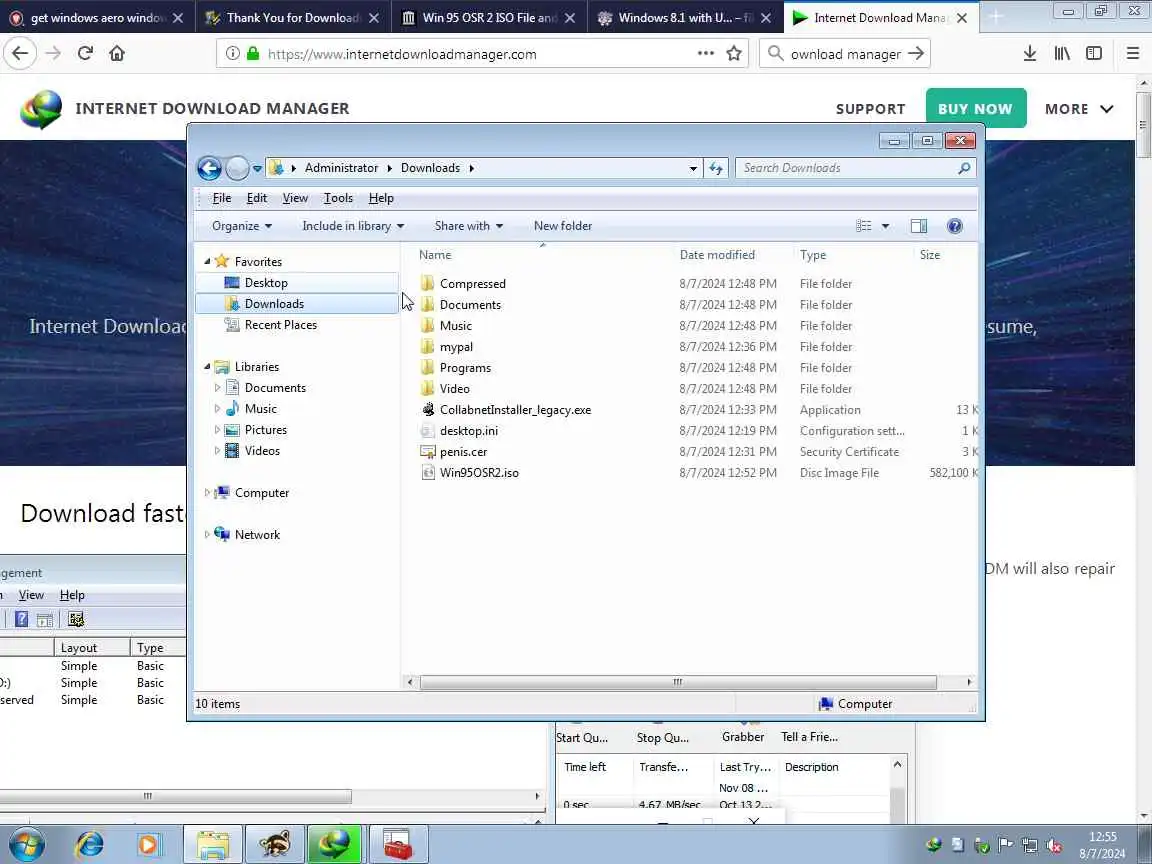The height and width of the screenshot is (864, 1152).
Task: Open the Organize dropdown
Action: (x=242, y=226)
